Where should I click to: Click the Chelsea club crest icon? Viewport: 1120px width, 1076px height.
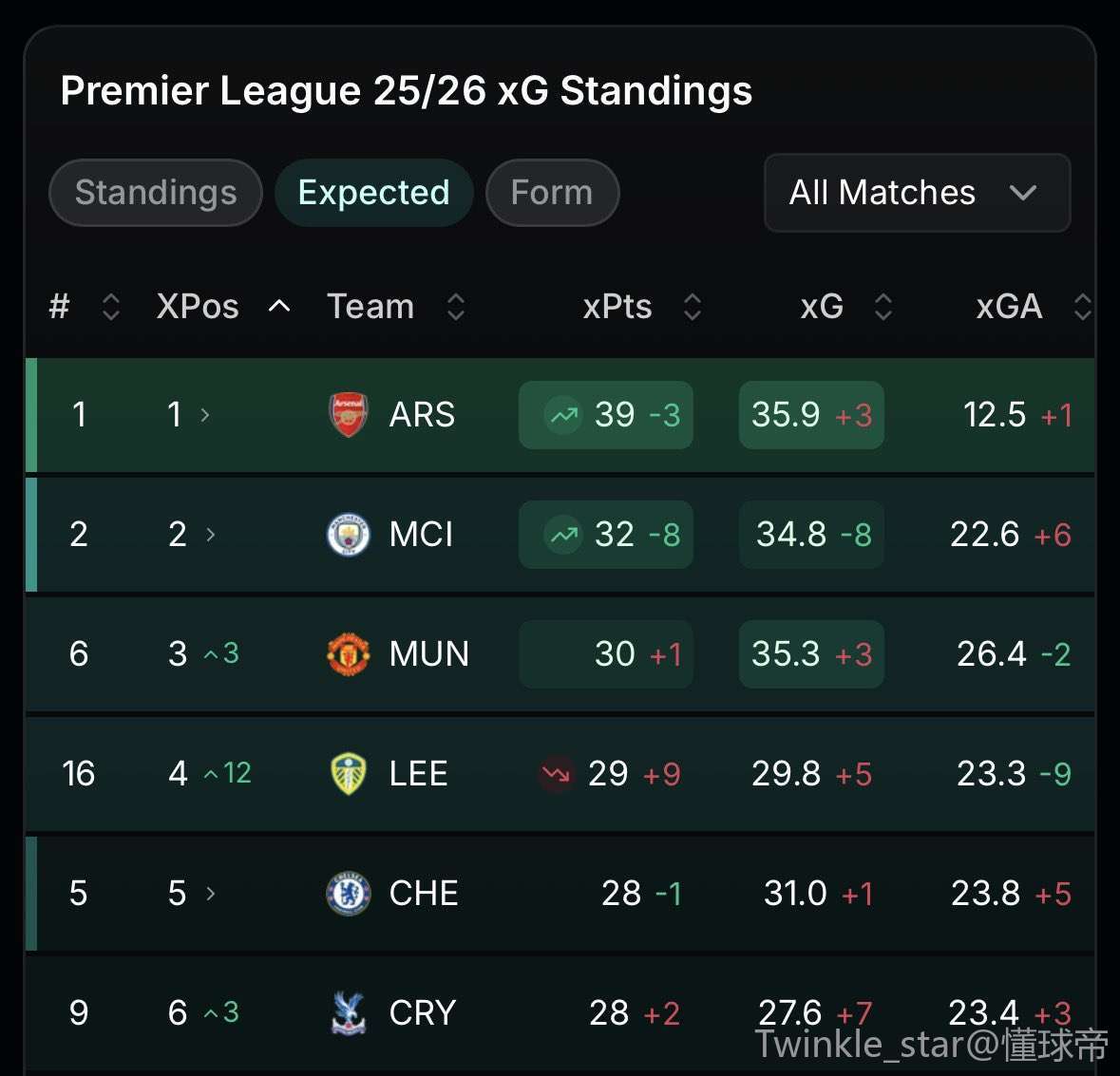point(349,894)
